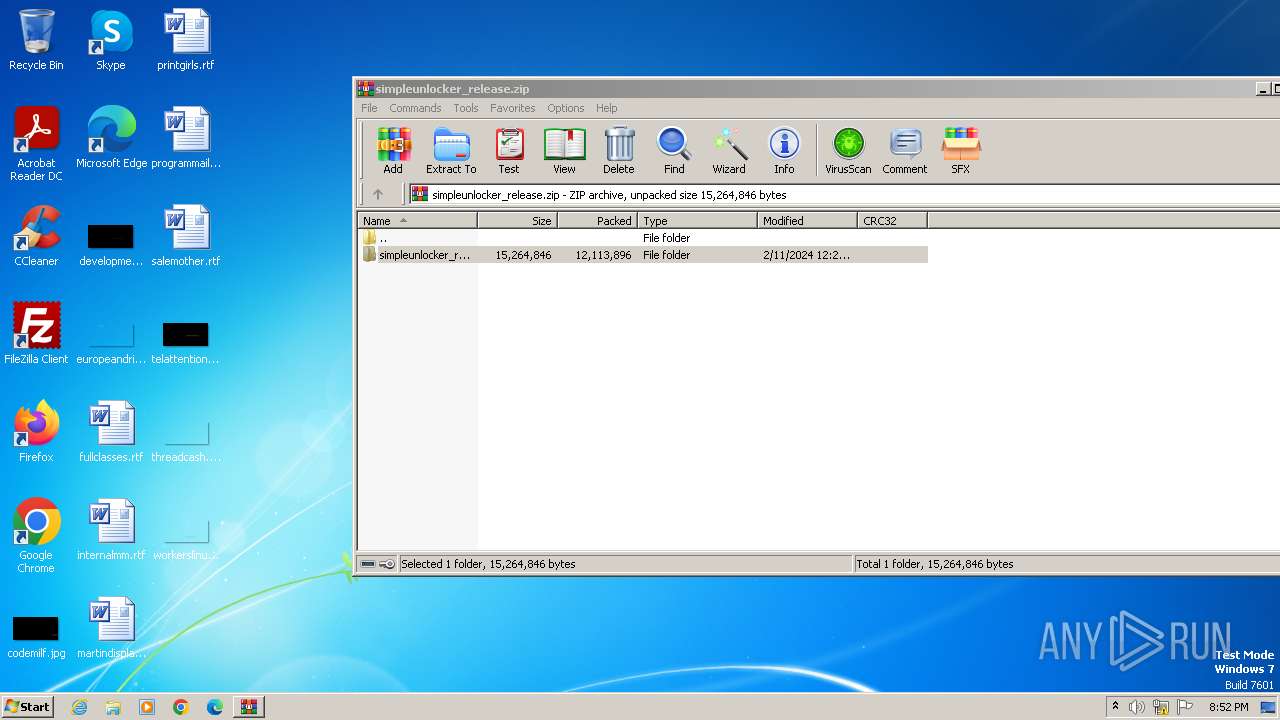Open Media Player from the taskbar
1280x720 pixels.
point(147,707)
